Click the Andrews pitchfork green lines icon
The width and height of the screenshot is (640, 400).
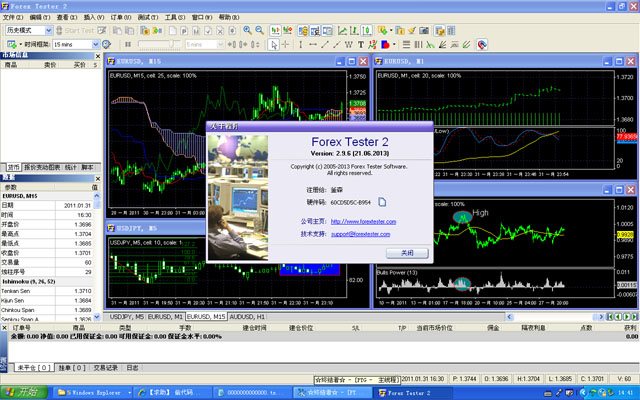(467, 44)
